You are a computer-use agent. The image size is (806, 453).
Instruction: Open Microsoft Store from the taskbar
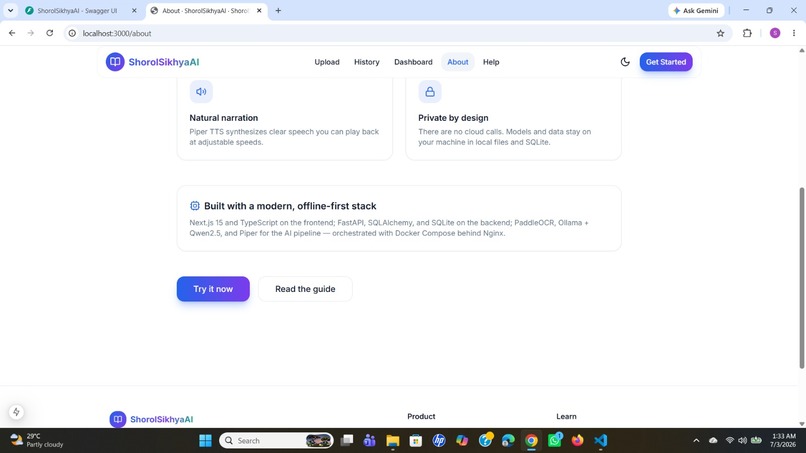[416, 441]
